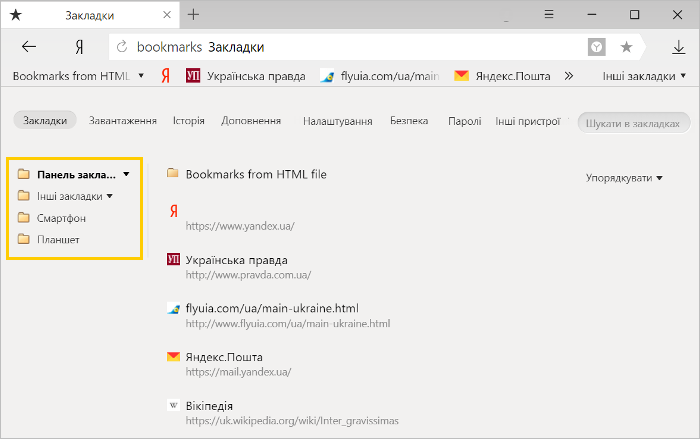The height and width of the screenshot is (439, 700).
Task: Open the http://www.flyuia.com/ua/main-ukraine.html URL line
Action: (x=288, y=323)
